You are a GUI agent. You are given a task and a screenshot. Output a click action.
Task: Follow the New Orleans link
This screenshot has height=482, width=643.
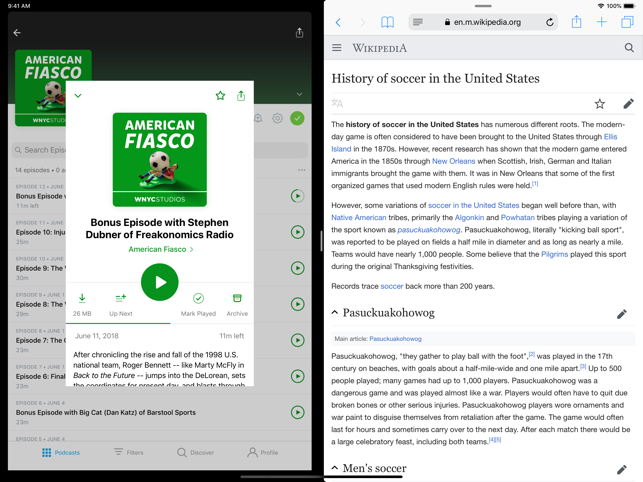pyautogui.click(x=453, y=160)
